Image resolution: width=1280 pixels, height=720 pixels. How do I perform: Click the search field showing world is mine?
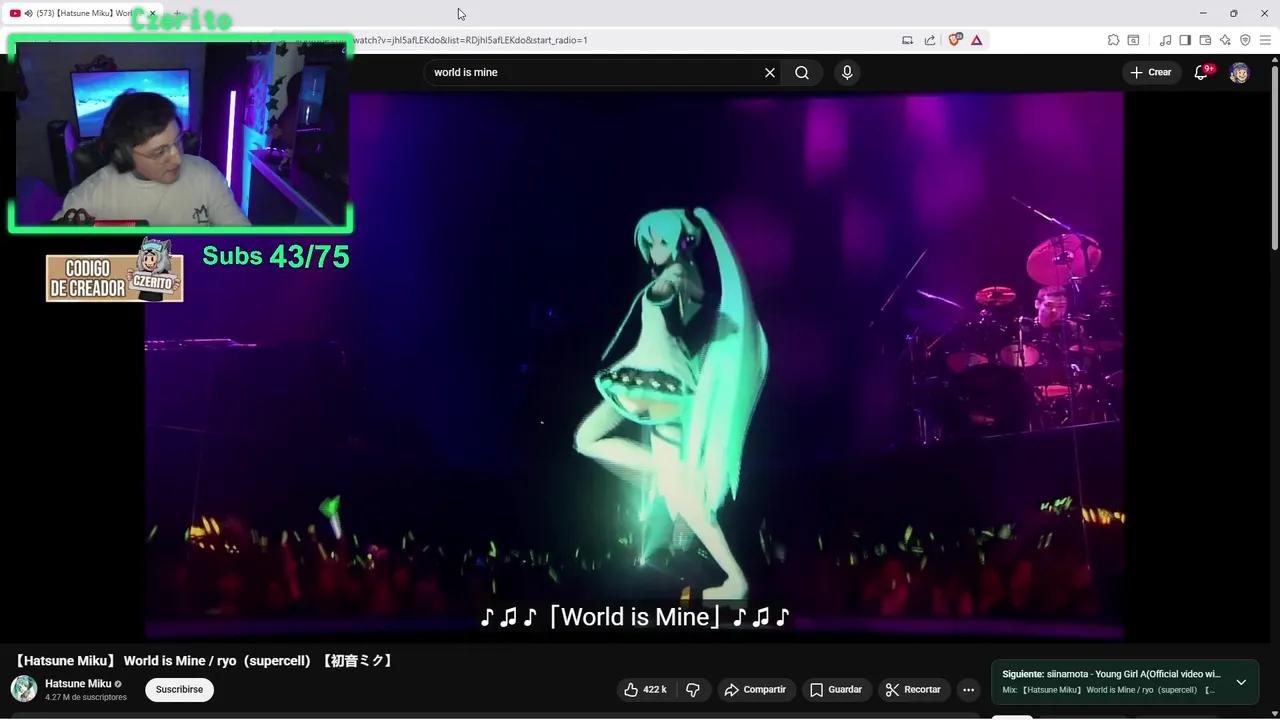pos(590,72)
